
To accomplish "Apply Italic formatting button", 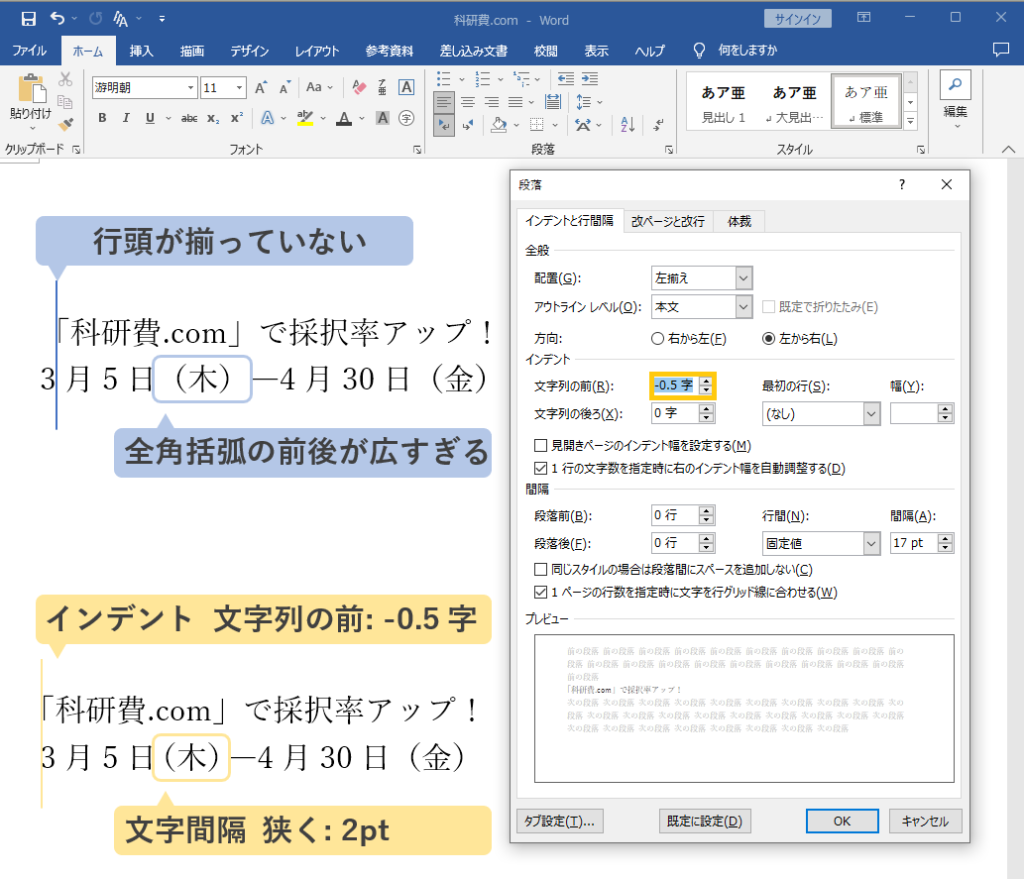I will (125, 118).
